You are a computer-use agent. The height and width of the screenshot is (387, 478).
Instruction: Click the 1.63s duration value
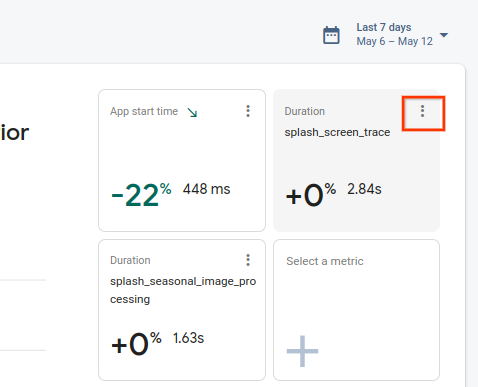click(x=188, y=338)
